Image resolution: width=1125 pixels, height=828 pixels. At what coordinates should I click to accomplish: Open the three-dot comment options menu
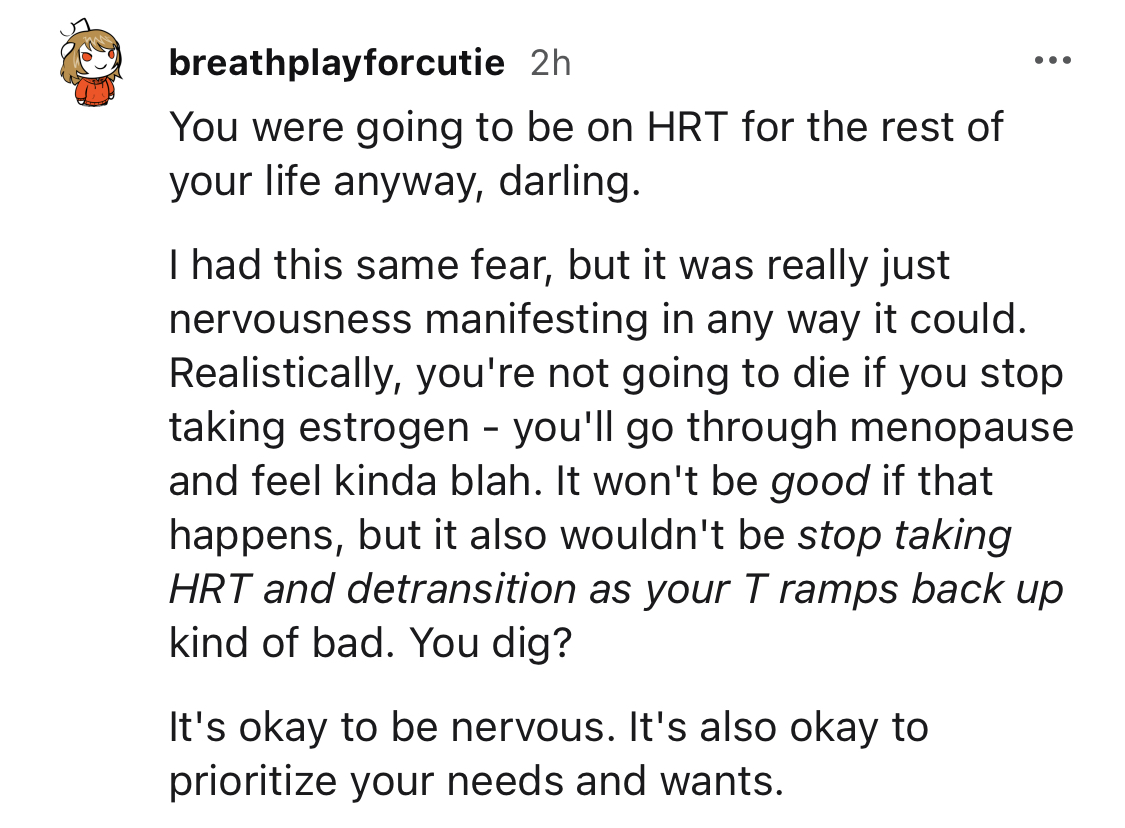1053,60
